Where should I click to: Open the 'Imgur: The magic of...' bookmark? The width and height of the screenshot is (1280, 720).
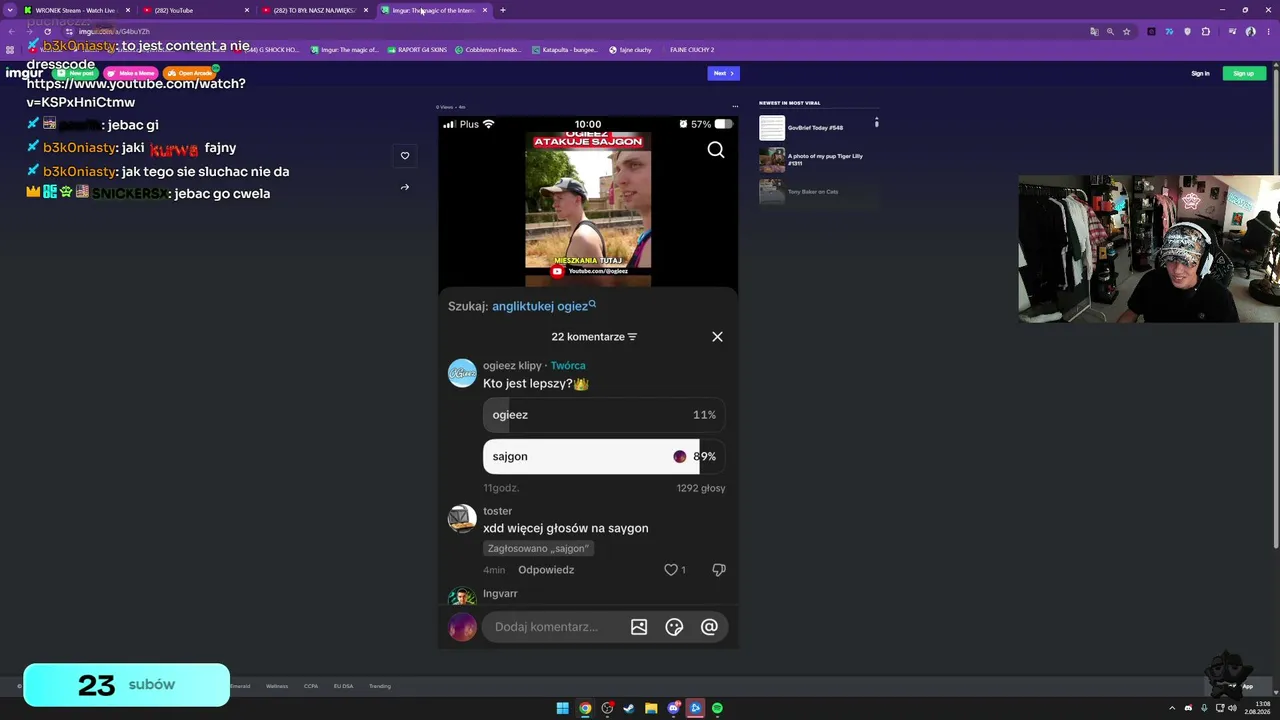345,50
